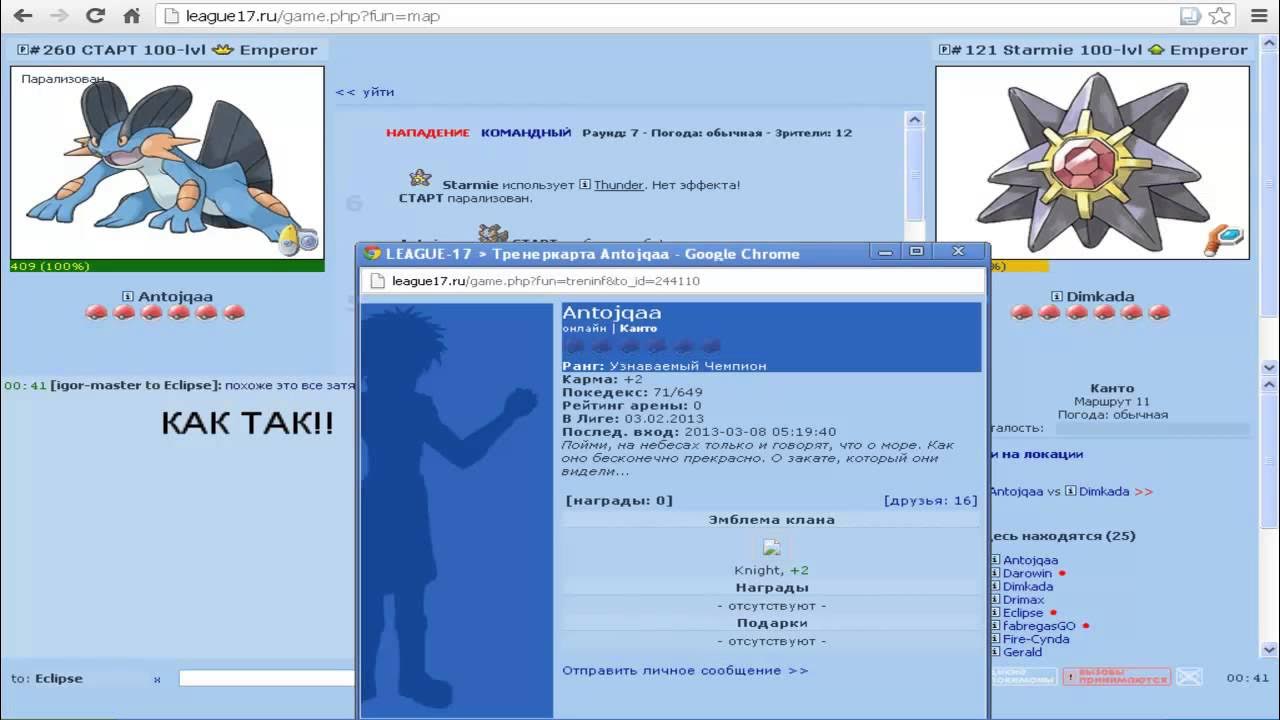The height and width of the screenshot is (720, 1280).
Task: Open the Thunder move link
Action: [619, 185]
